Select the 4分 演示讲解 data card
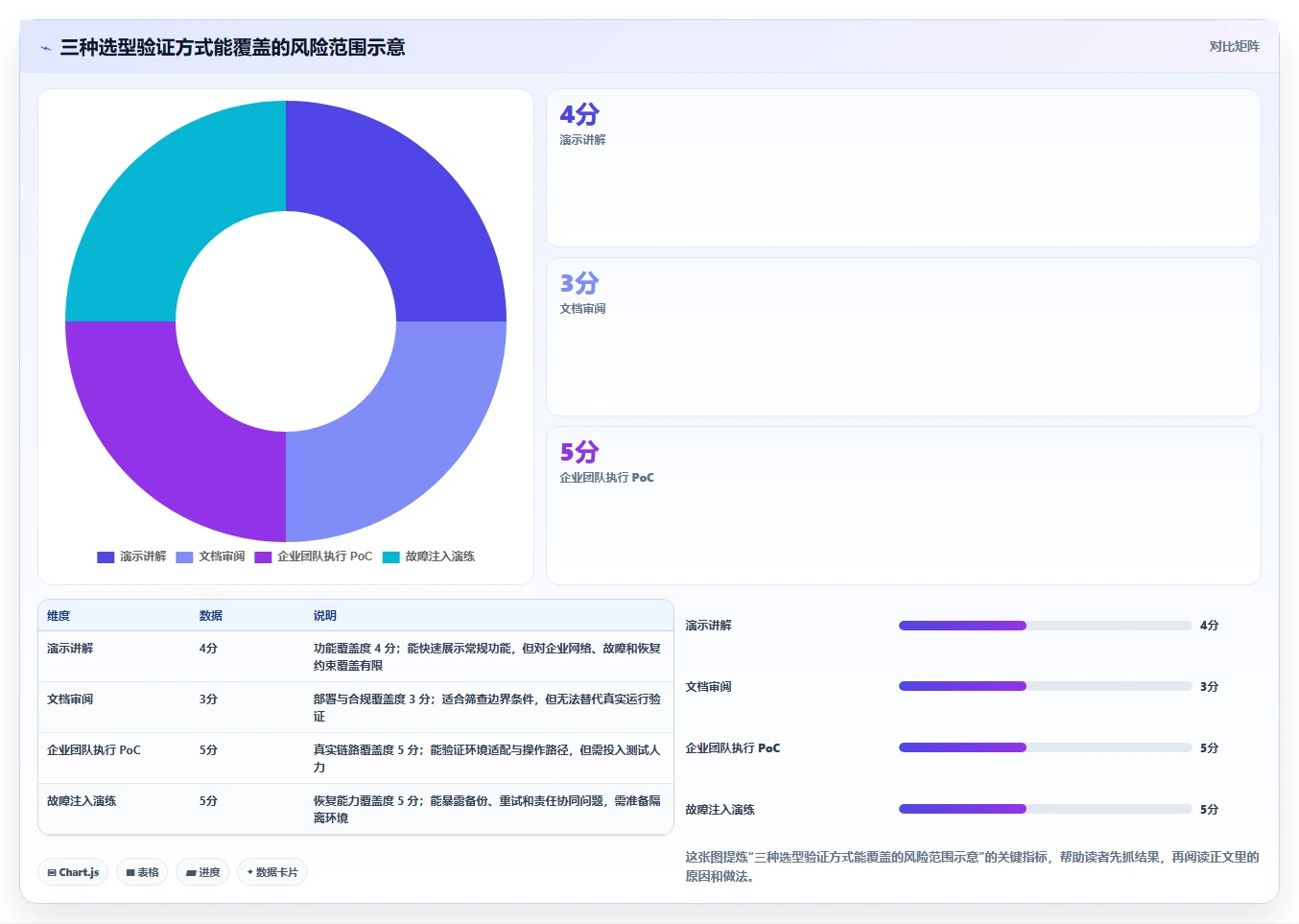Screen dimensions: 1299x924 point(903,168)
